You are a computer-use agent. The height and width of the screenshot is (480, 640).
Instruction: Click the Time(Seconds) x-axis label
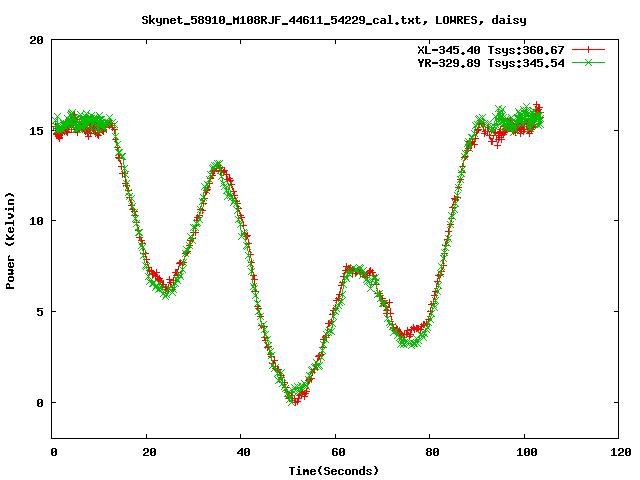click(x=334, y=470)
